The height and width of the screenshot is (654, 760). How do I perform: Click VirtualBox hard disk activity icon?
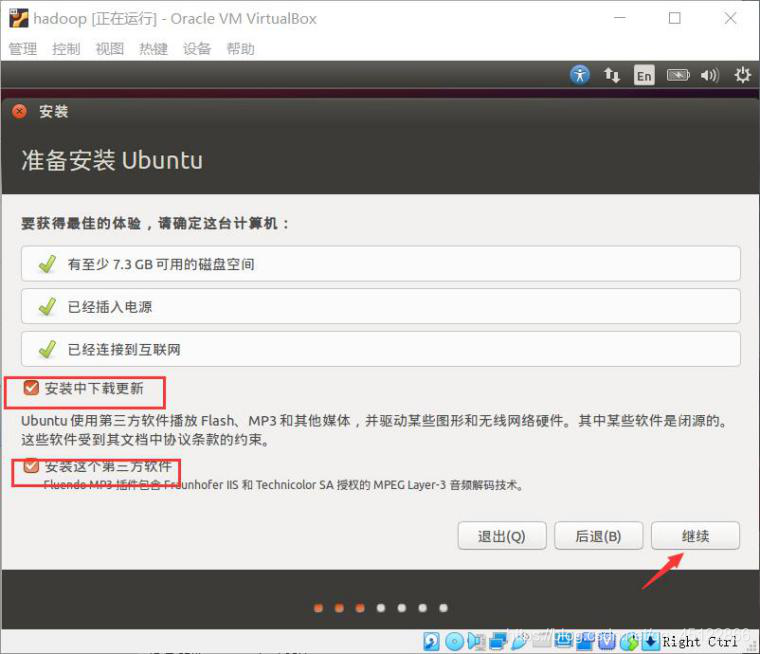[x=431, y=641]
